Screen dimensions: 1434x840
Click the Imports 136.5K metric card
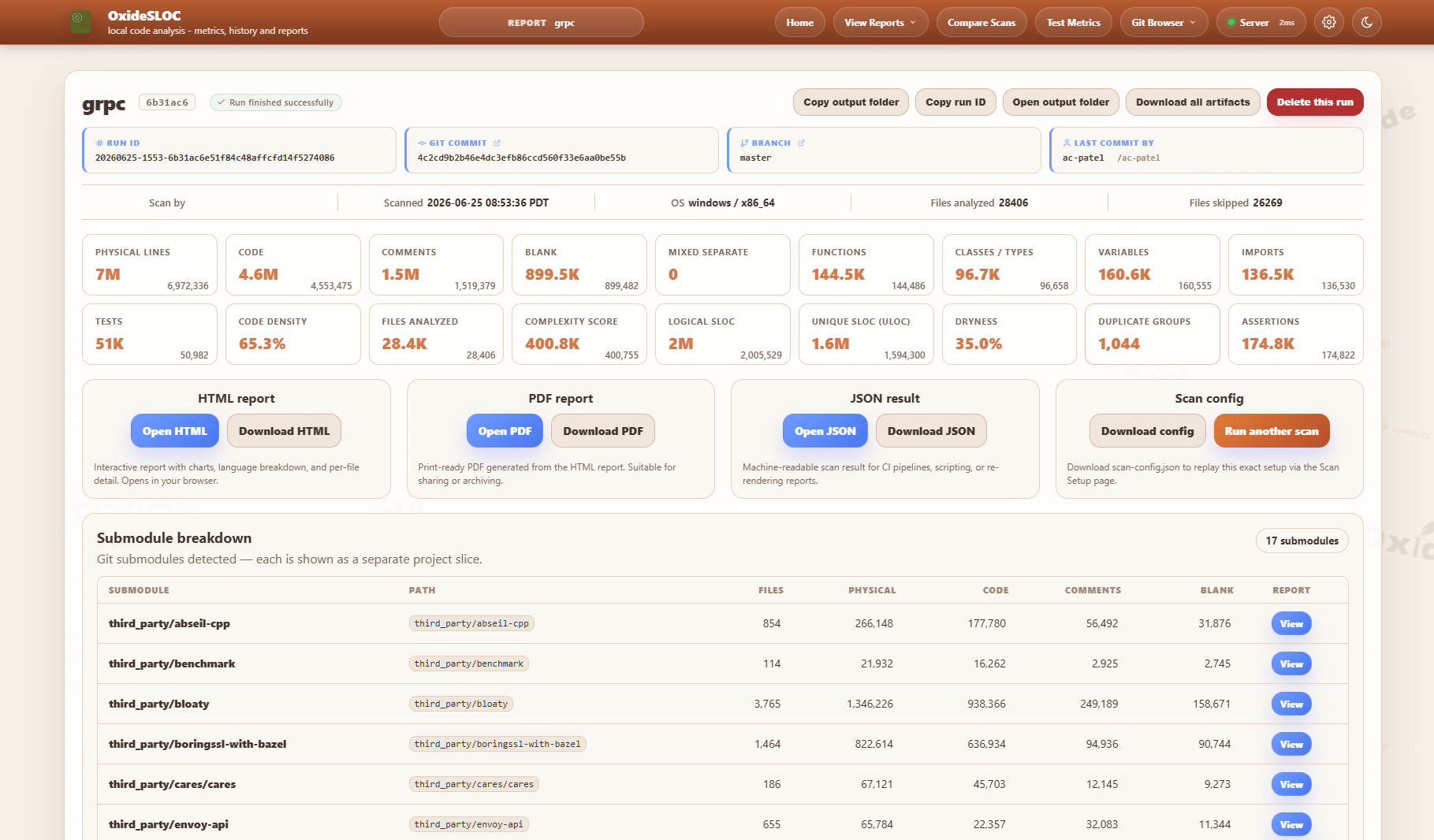point(1296,265)
